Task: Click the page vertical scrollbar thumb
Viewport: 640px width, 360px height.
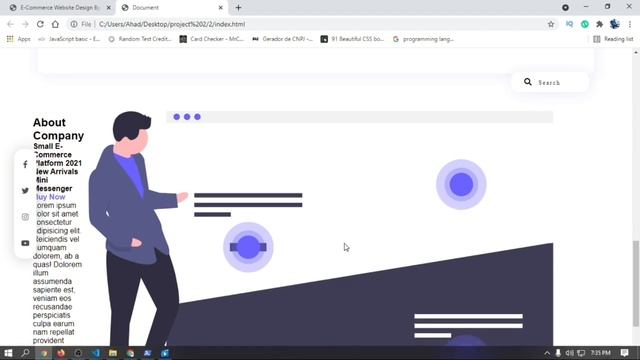Action: point(636,284)
